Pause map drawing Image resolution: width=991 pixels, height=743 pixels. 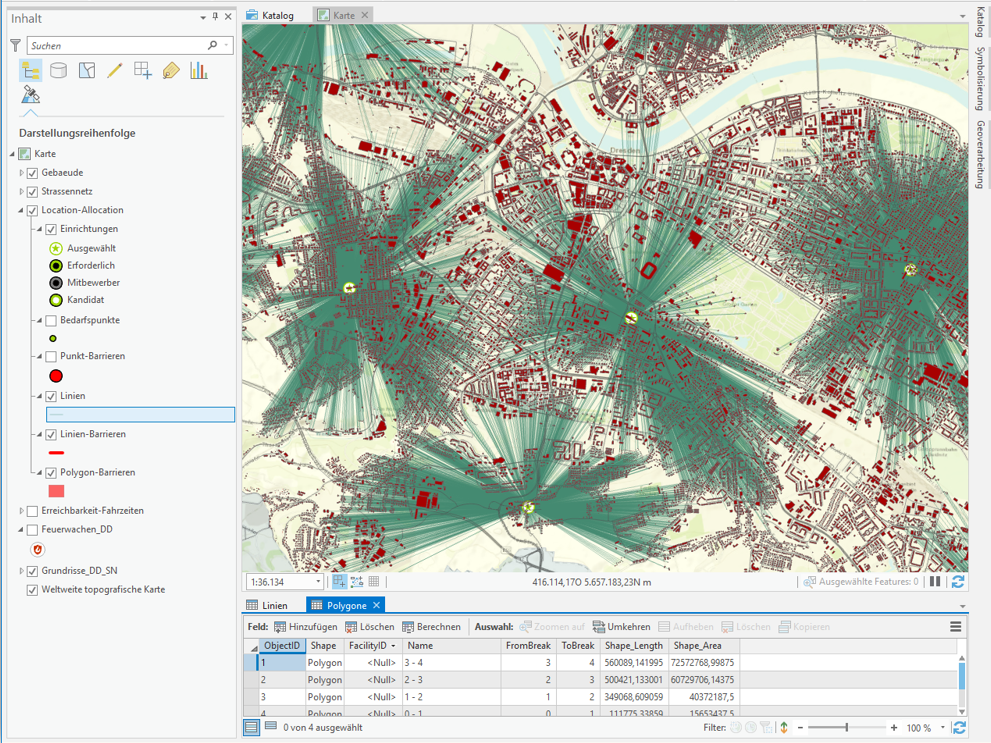[x=935, y=581]
